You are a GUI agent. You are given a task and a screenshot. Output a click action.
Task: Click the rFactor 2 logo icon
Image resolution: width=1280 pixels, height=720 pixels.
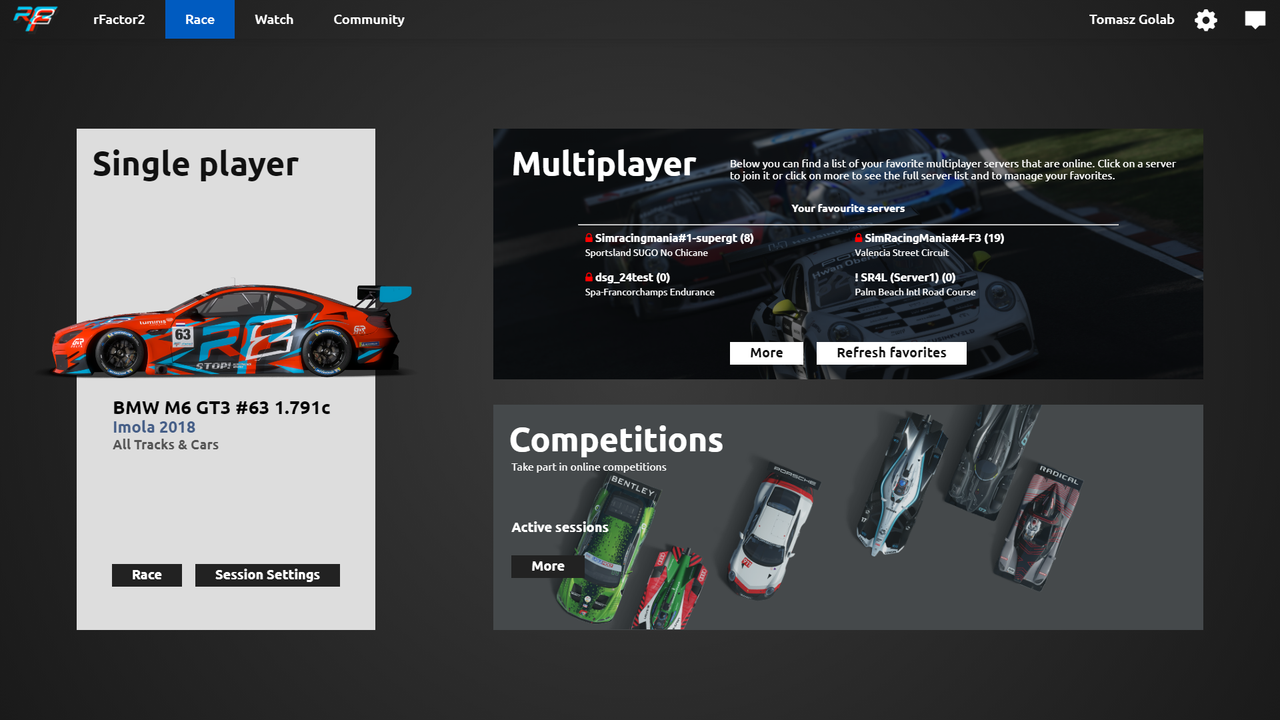click(35, 19)
